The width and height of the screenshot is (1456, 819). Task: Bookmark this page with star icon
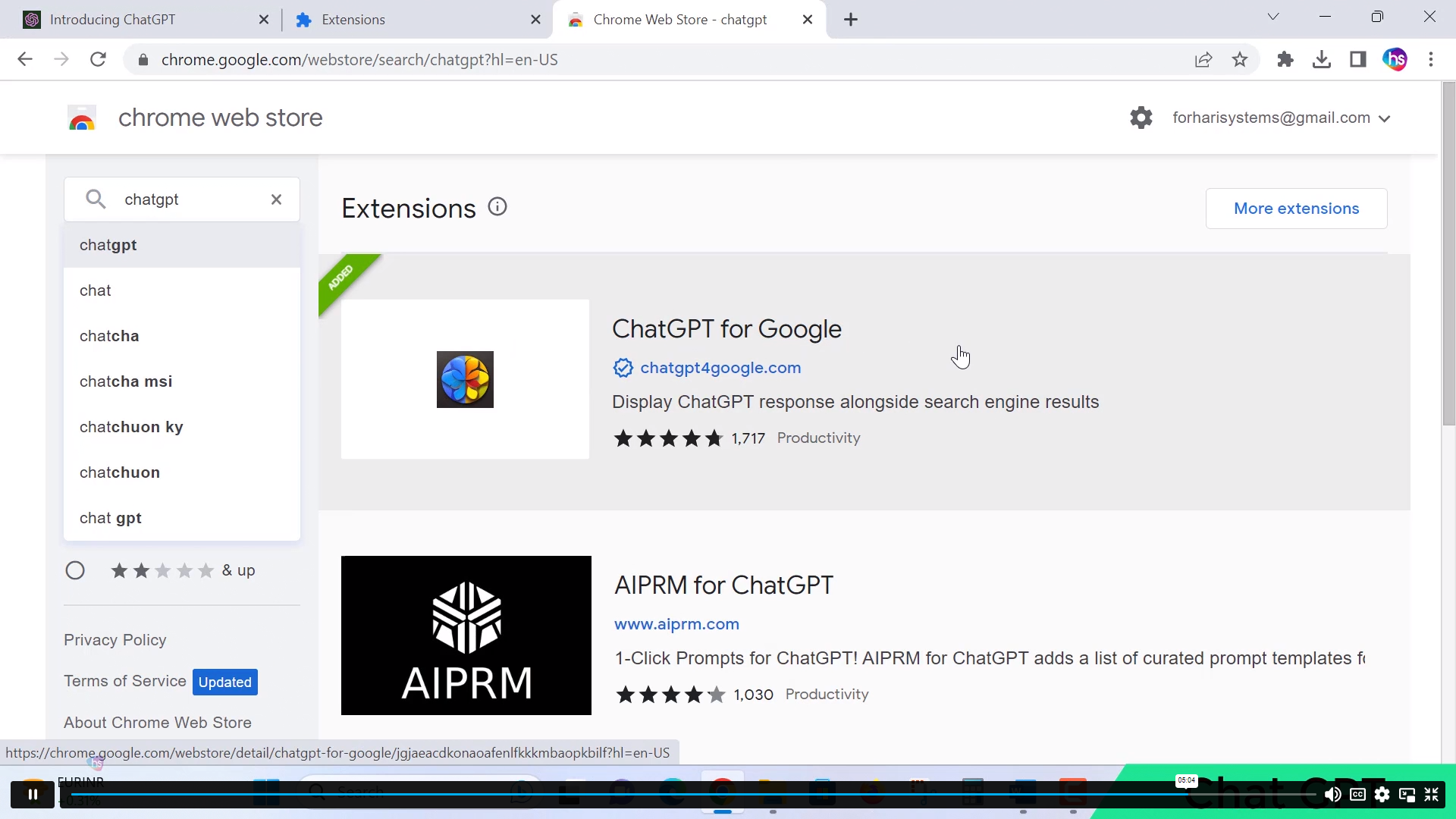point(1240,59)
